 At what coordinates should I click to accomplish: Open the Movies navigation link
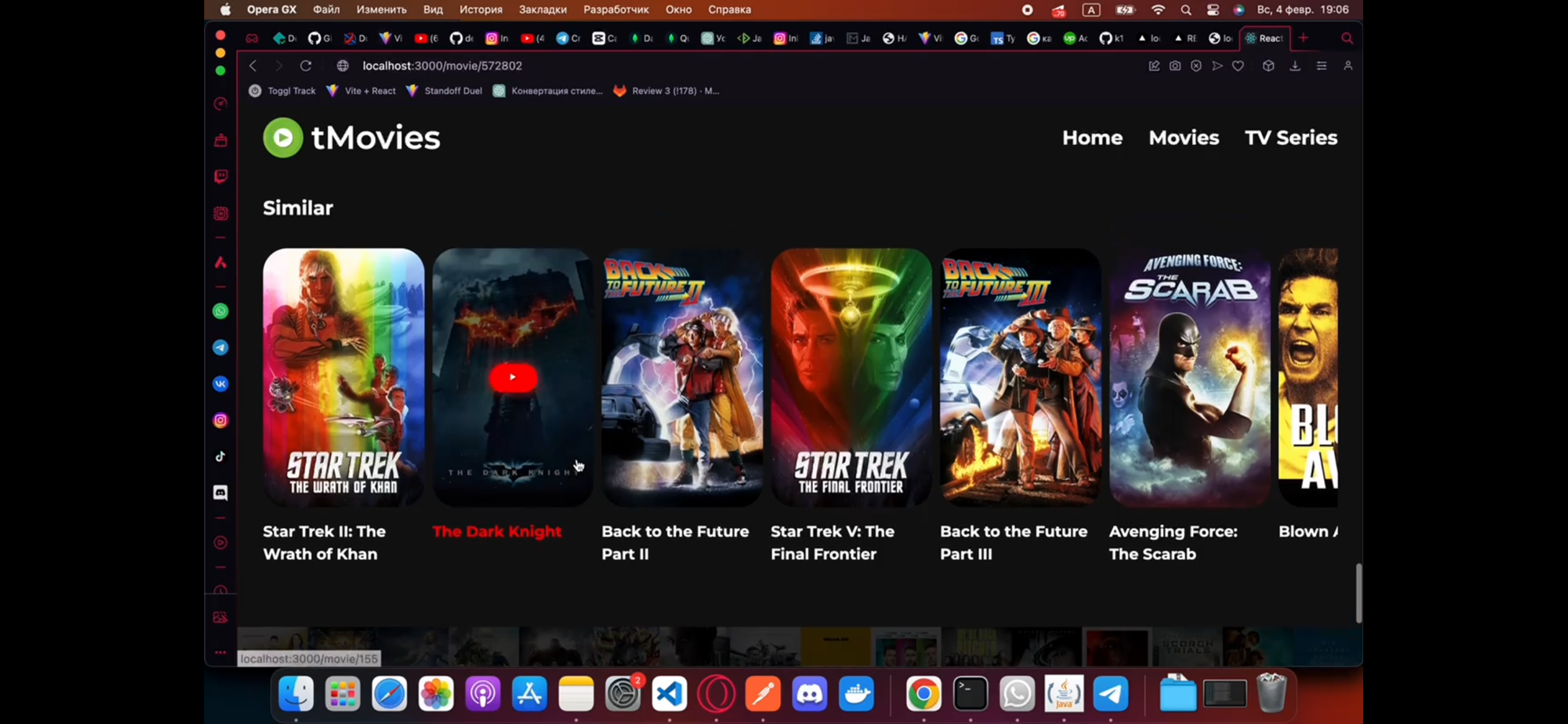[1184, 138]
